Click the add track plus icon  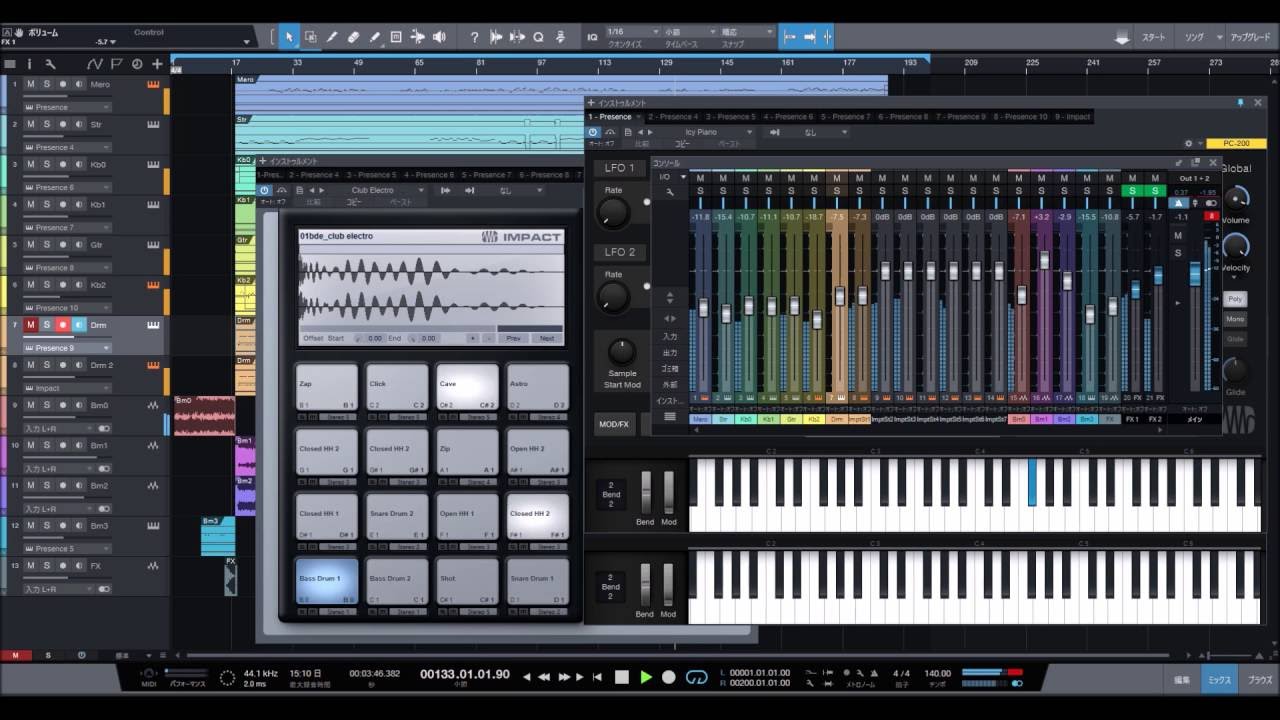(157, 64)
